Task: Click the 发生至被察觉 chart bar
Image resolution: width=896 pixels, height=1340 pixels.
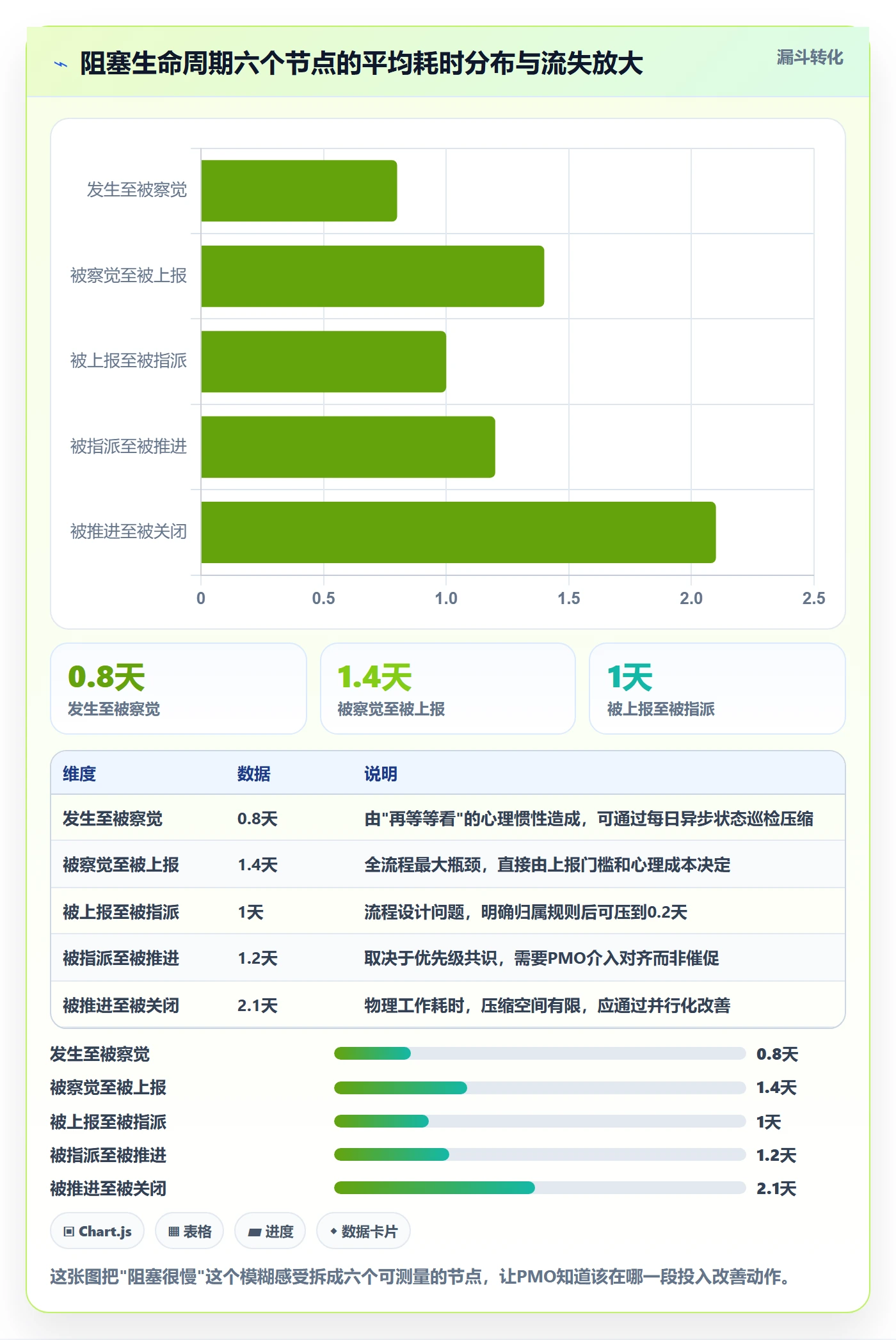Action: coord(299,191)
